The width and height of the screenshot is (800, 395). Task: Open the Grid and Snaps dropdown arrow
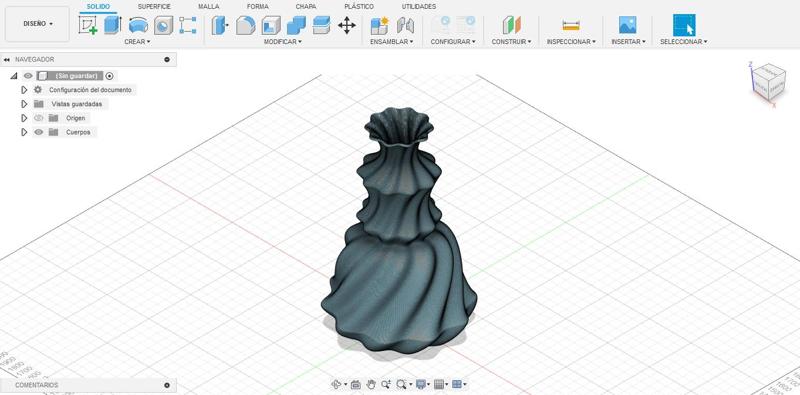click(447, 385)
